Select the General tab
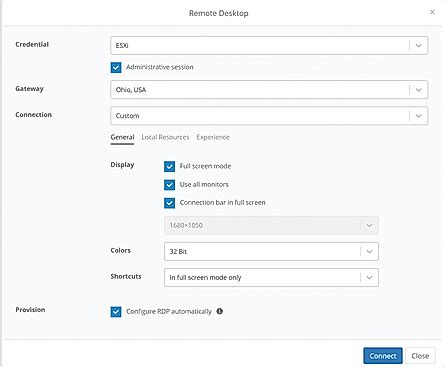The width and height of the screenshot is (444, 368). [122, 137]
